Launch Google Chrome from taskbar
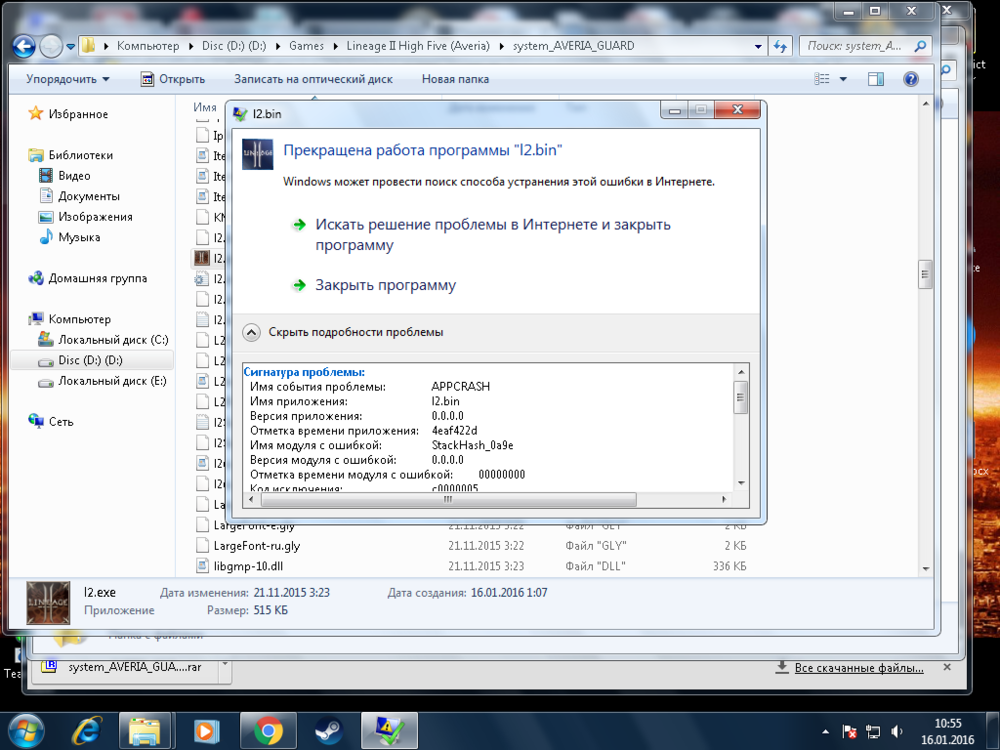Image resolution: width=1000 pixels, height=750 pixels. 267,731
